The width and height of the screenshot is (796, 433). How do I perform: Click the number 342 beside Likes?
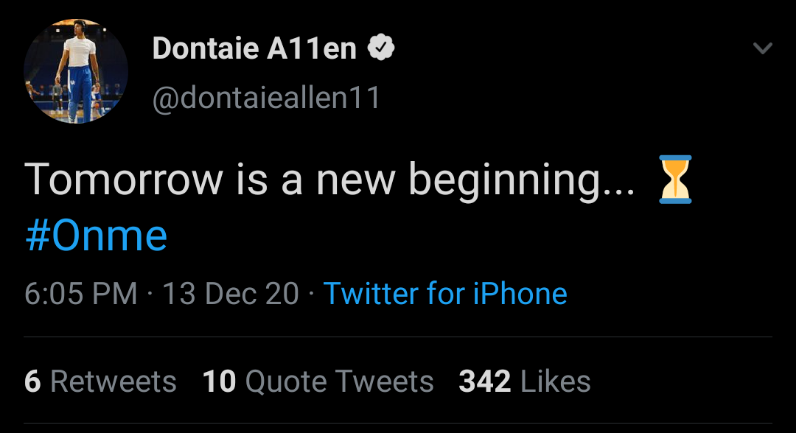coord(484,381)
